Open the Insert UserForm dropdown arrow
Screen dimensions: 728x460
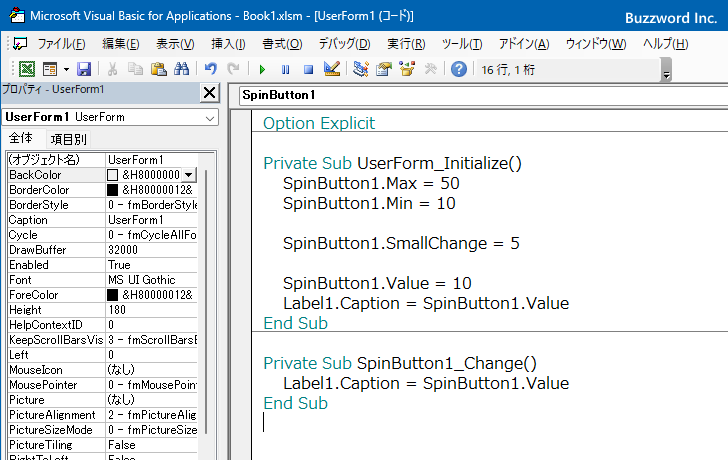coord(66,69)
